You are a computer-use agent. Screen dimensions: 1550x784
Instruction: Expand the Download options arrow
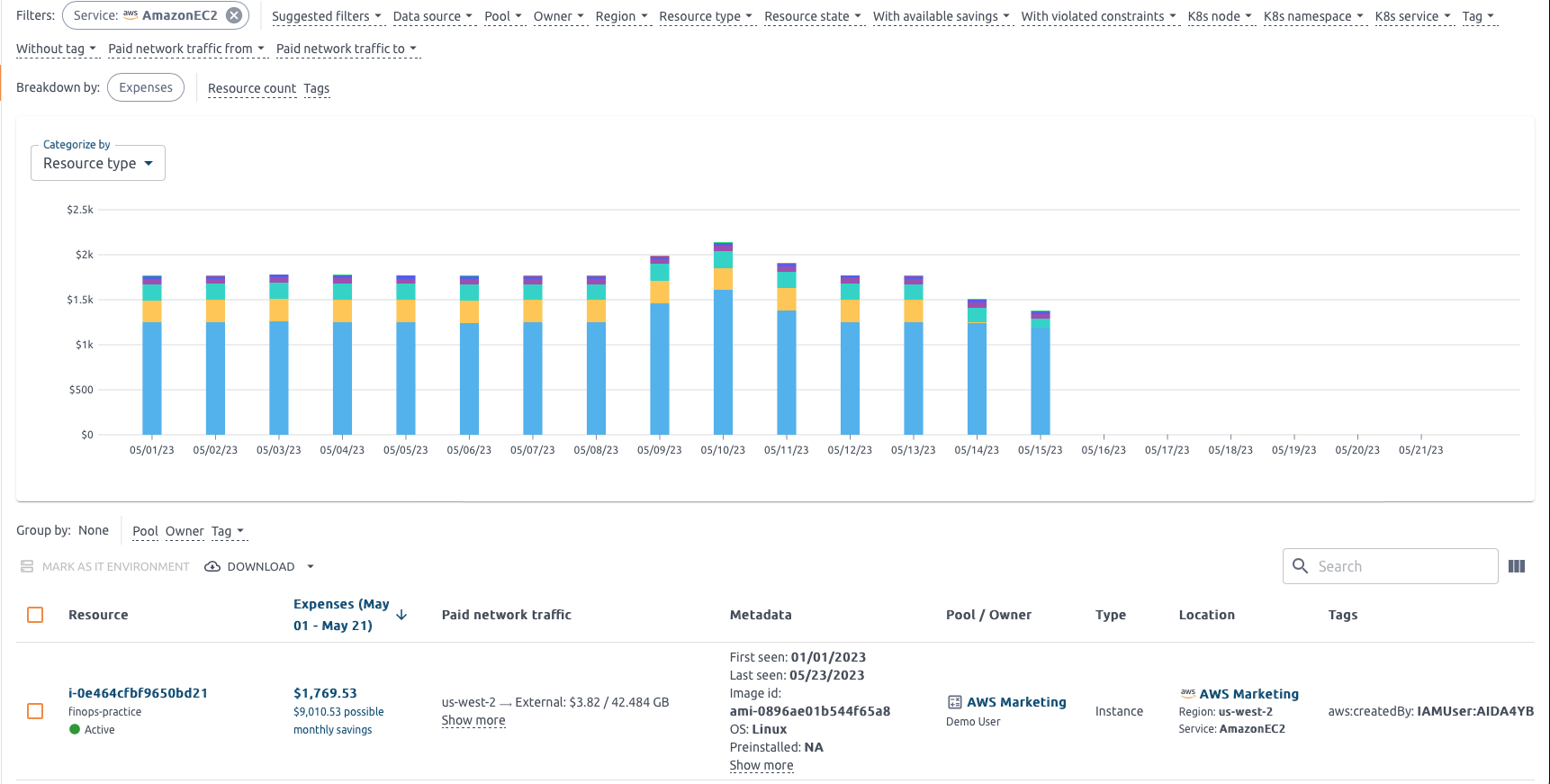311,566
